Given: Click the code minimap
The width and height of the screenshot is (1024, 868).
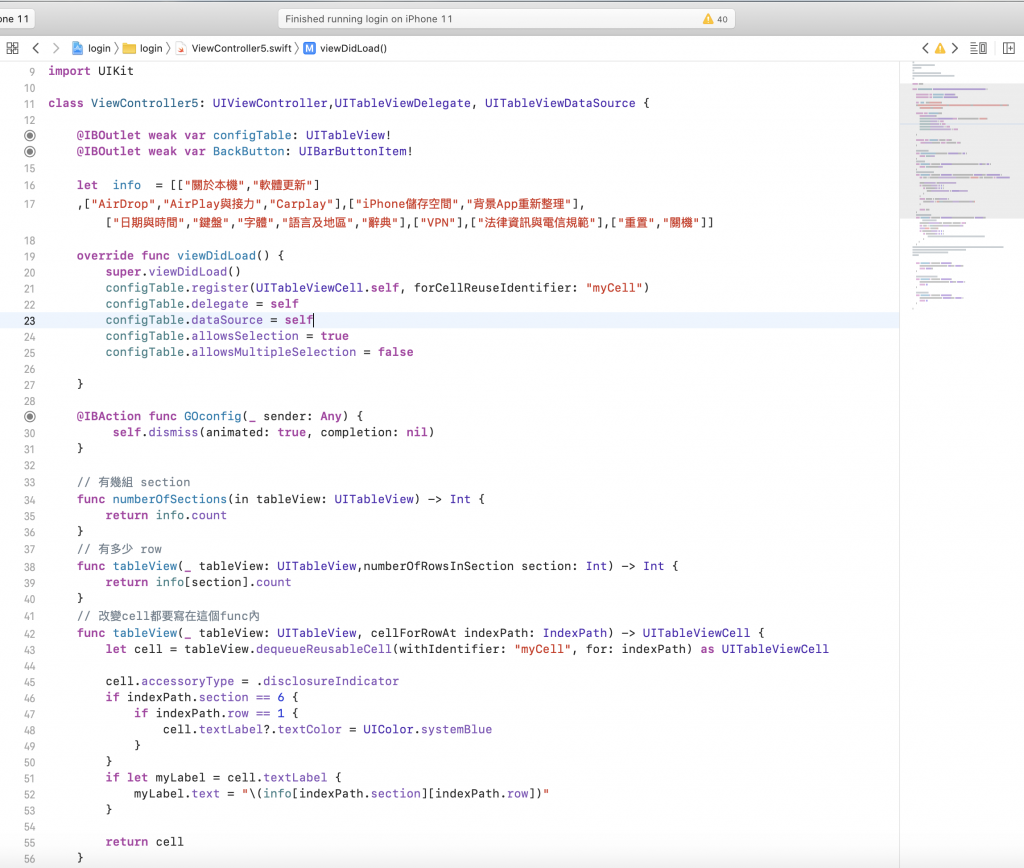Looking at the screenshot, I should (961, 186).
